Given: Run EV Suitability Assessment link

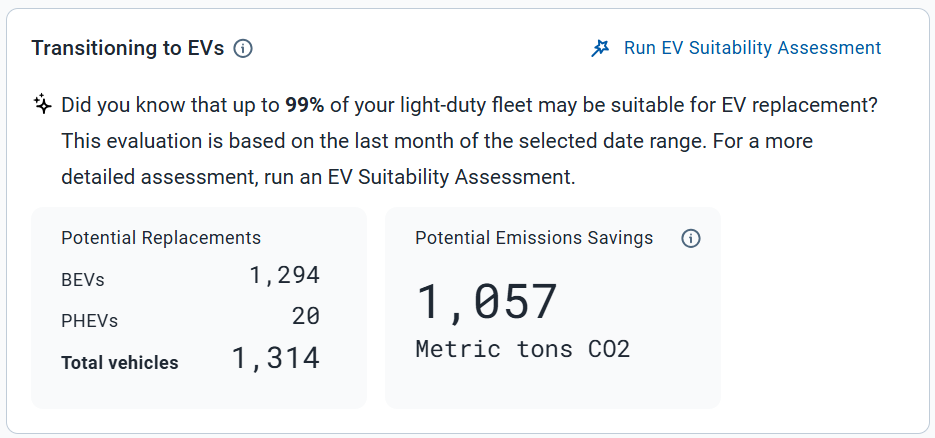Looking at the screenshot, I should [753, 48].
